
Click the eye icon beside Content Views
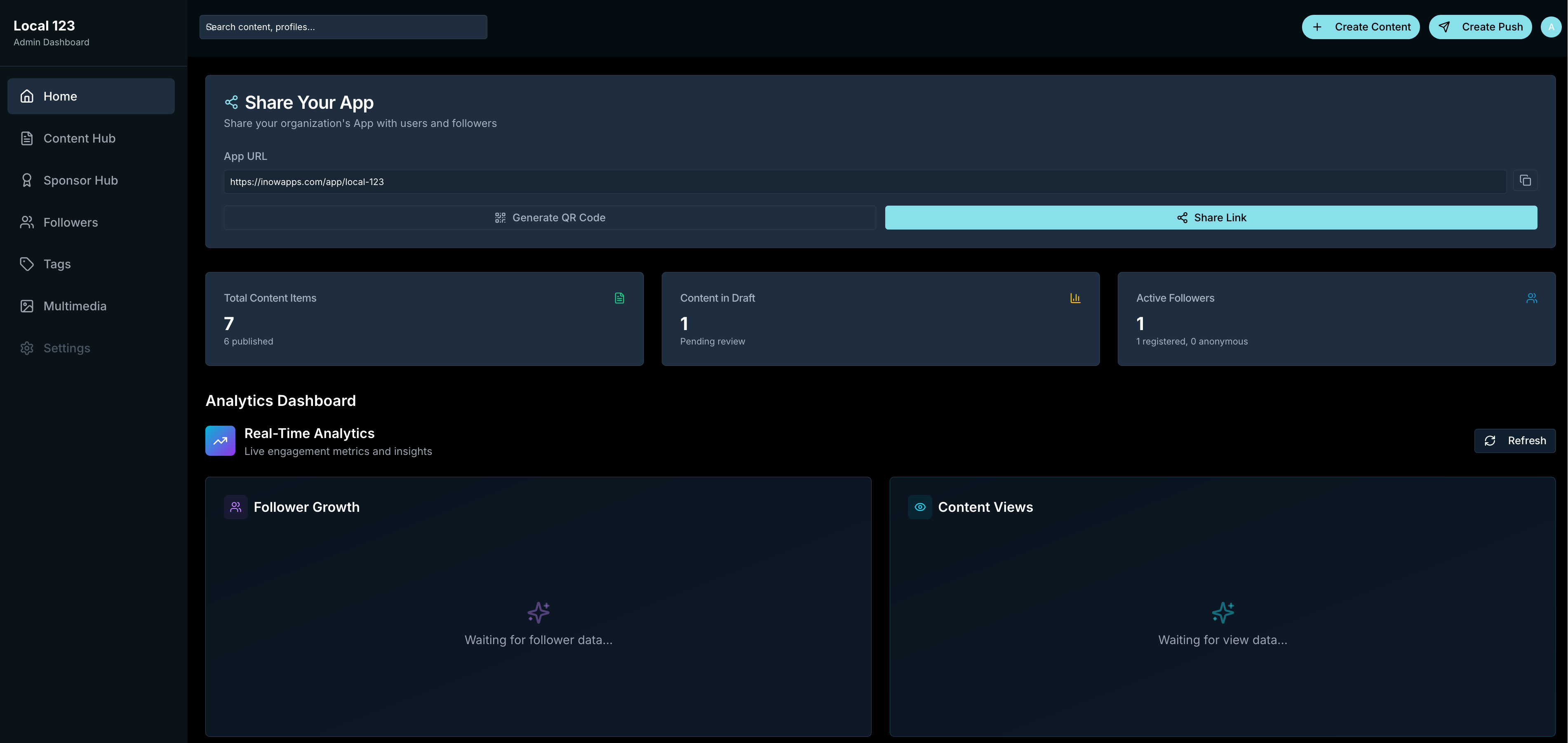pos(920,506)
